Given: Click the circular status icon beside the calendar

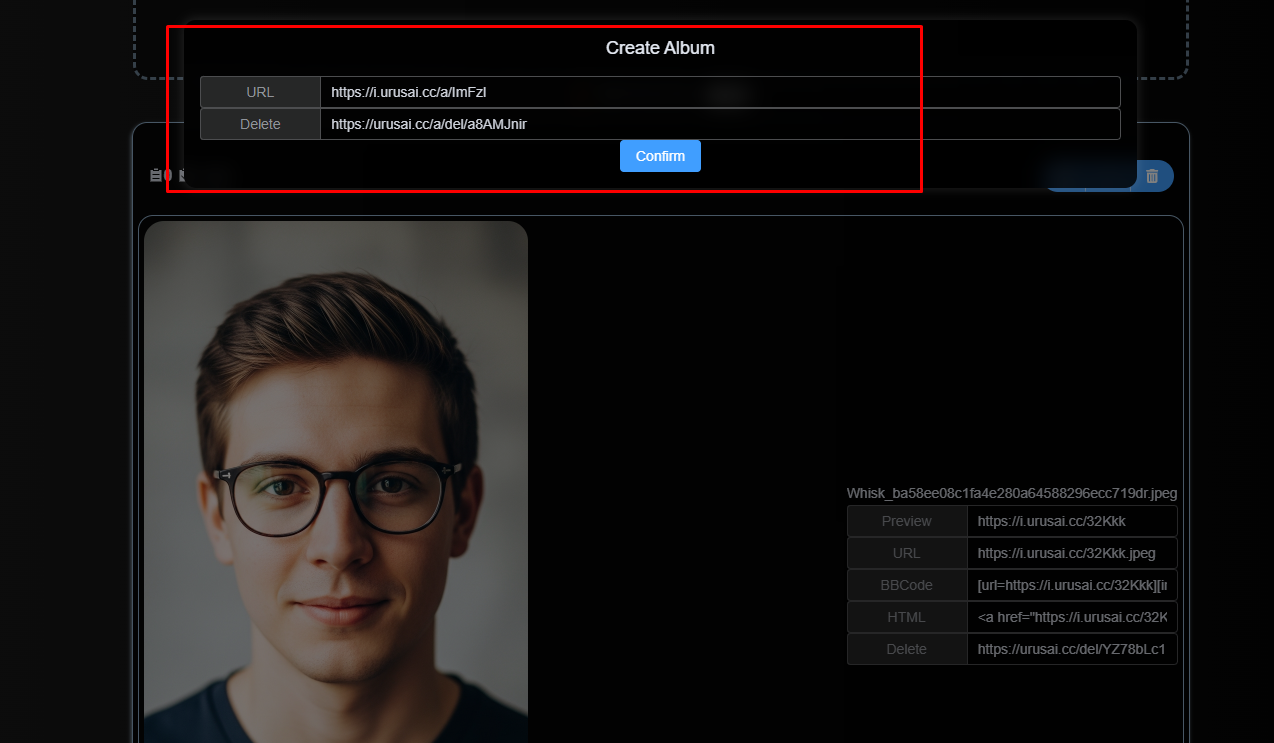Looking at the screenshot, I should (x=167, y=175).
